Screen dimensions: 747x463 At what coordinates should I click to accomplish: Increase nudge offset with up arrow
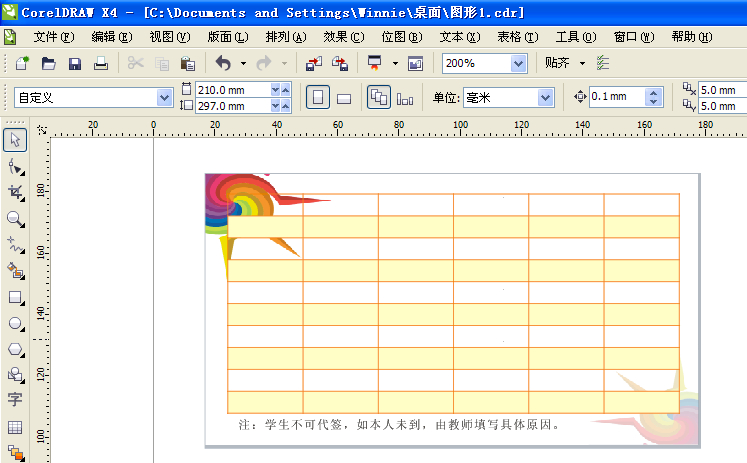point(654,92)
